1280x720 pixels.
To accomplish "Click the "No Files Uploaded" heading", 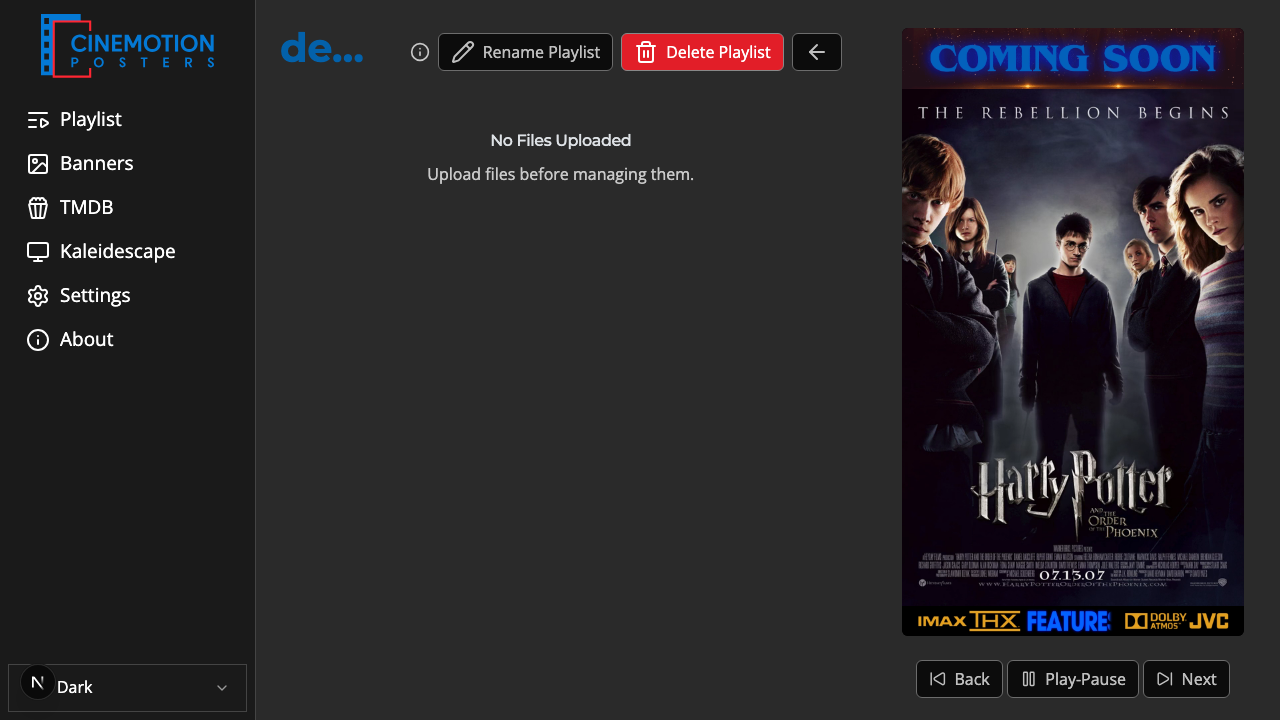I will tap(560, 141).
